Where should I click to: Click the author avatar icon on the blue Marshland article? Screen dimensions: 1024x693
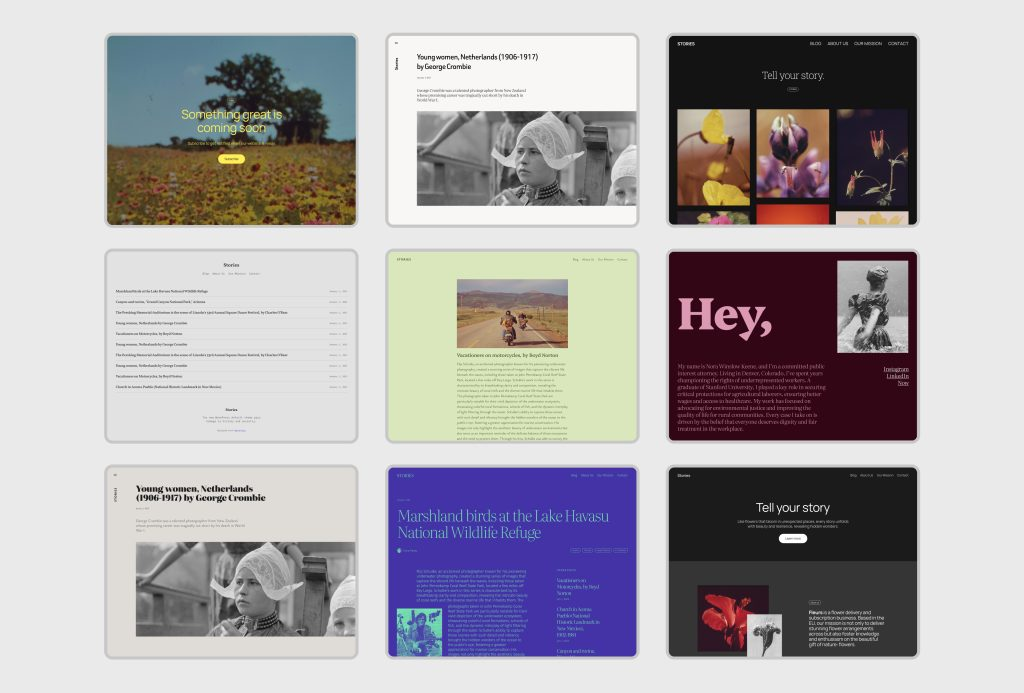[399, 550]
